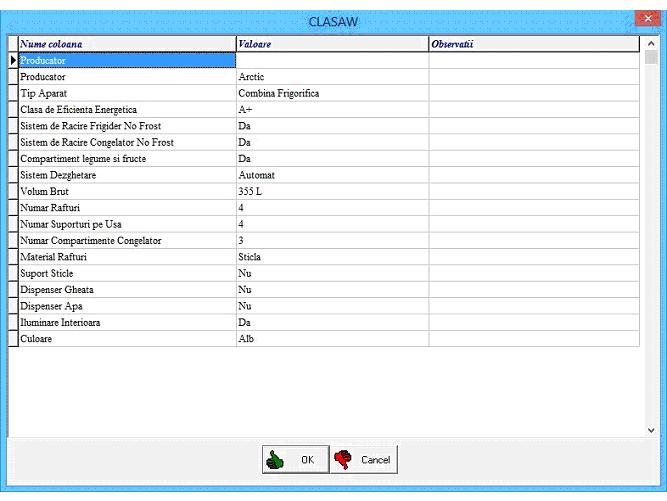The width and height of the screenshot is (667, 501).
Task: Select the 355 L volume value cell
Action: pos(331,190)
